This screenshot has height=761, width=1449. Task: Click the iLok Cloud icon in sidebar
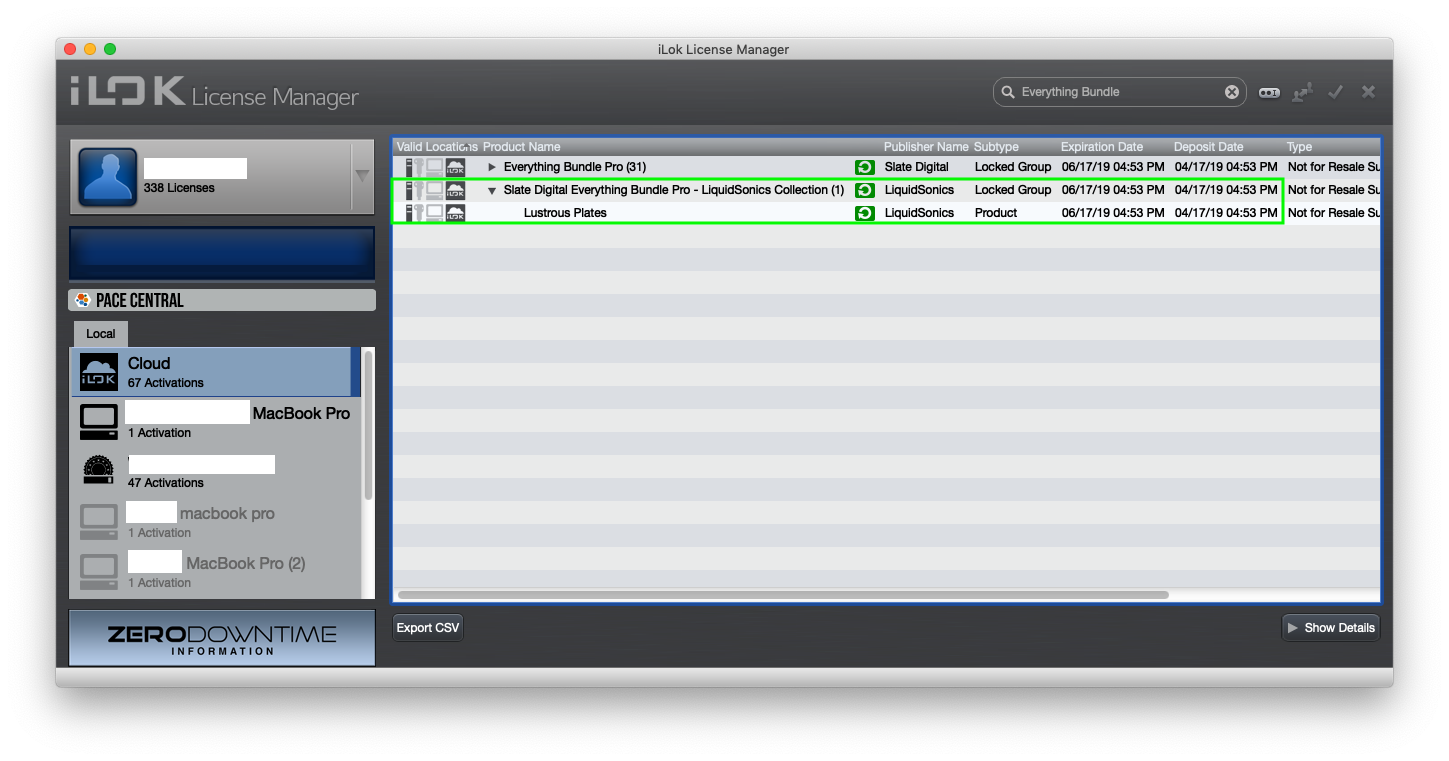99,372
